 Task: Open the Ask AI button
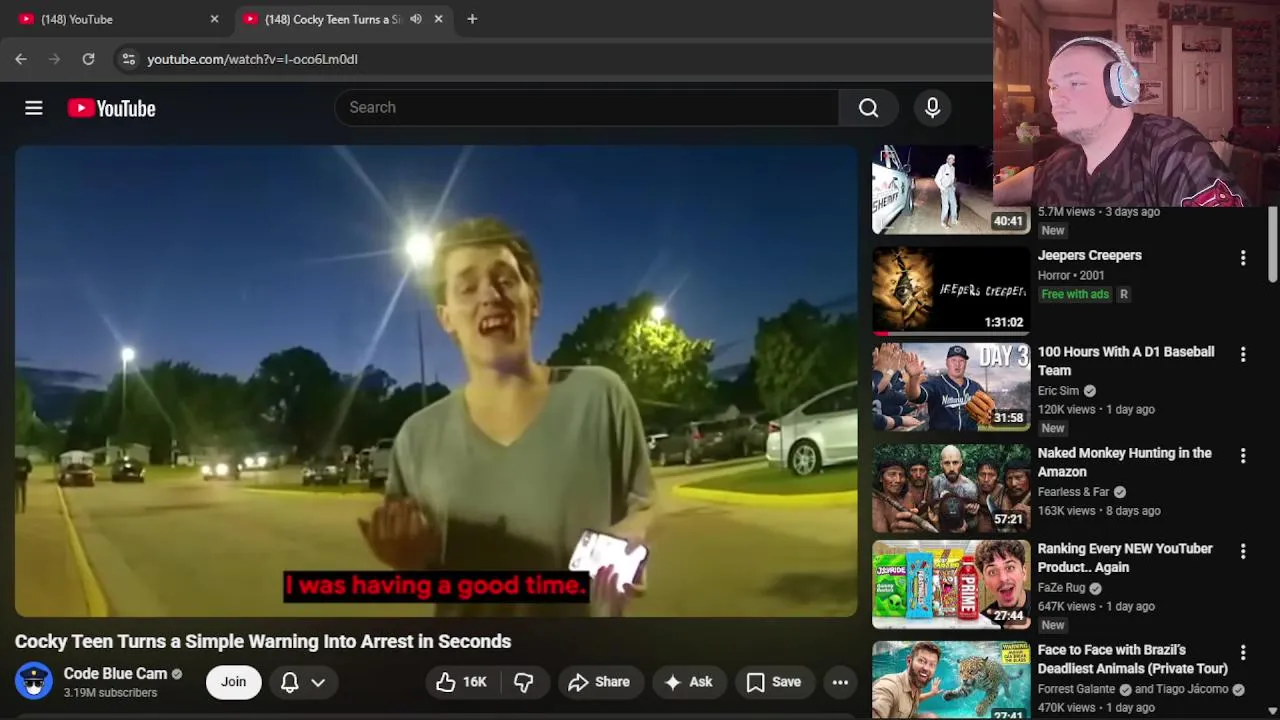point(688,682)
